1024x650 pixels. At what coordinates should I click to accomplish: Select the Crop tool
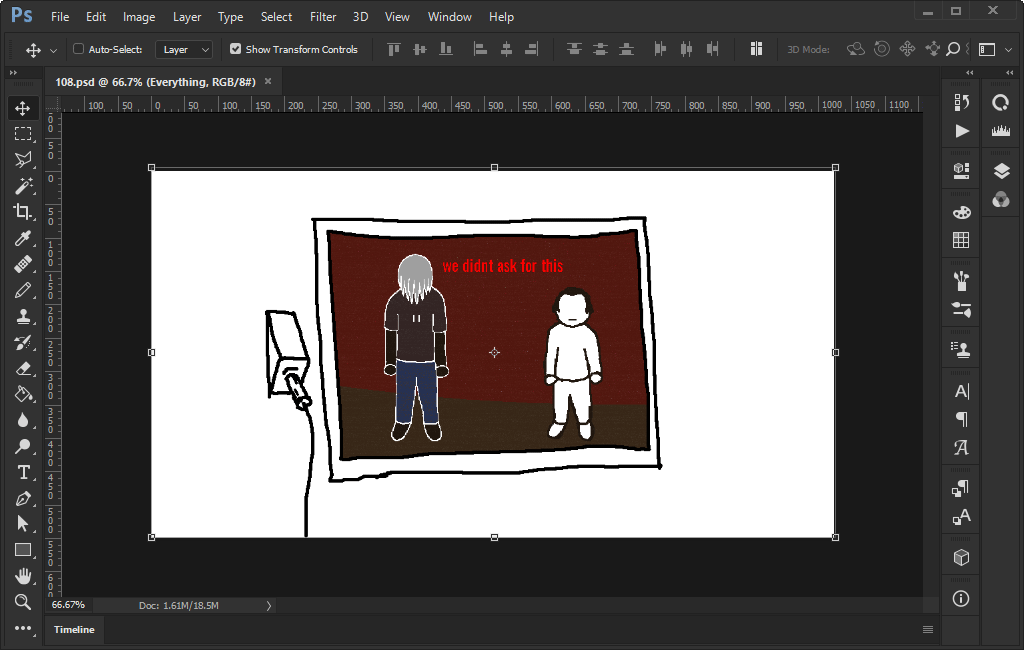pyautogui.click(x=22, y=212)
